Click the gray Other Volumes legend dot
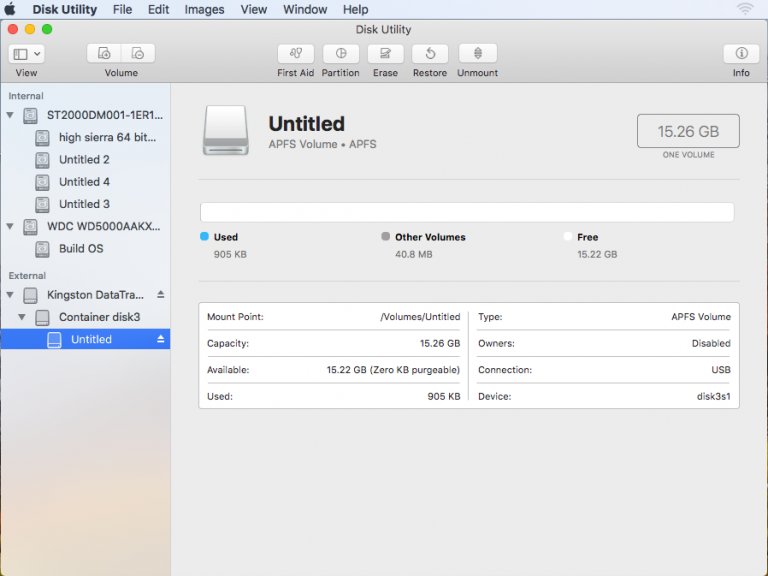The width and height of the screenshot is (768, 576). 385,237
